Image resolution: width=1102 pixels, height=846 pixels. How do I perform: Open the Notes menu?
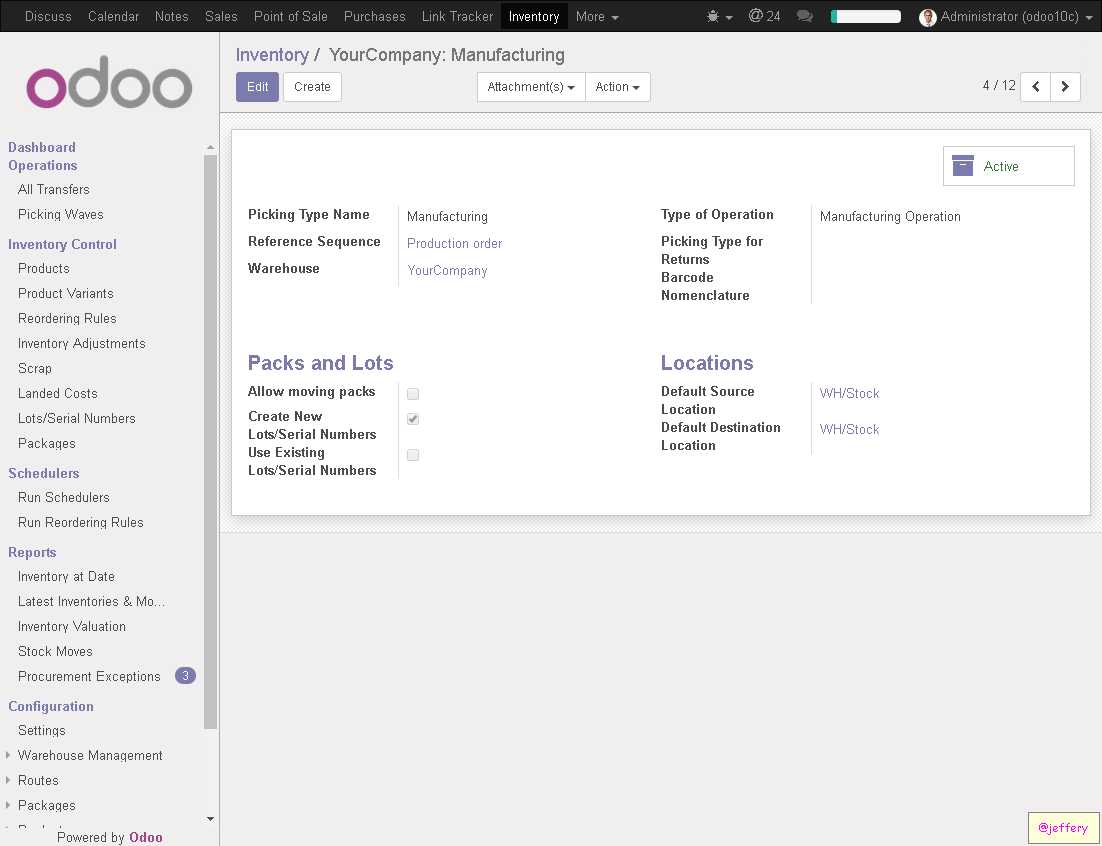click(x=171, y=16)
